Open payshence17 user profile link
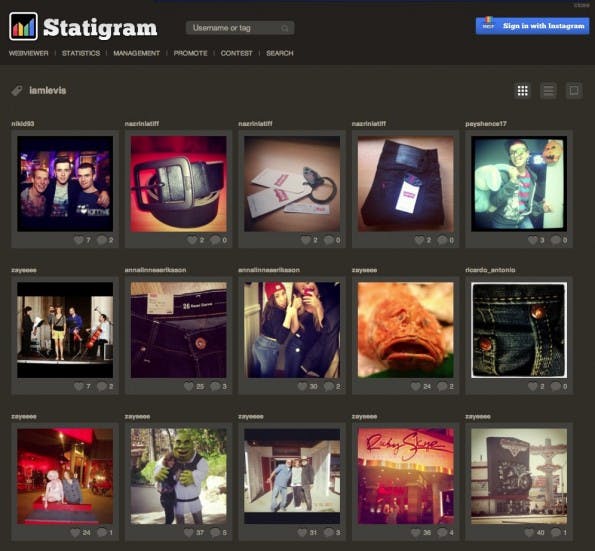 486,124
